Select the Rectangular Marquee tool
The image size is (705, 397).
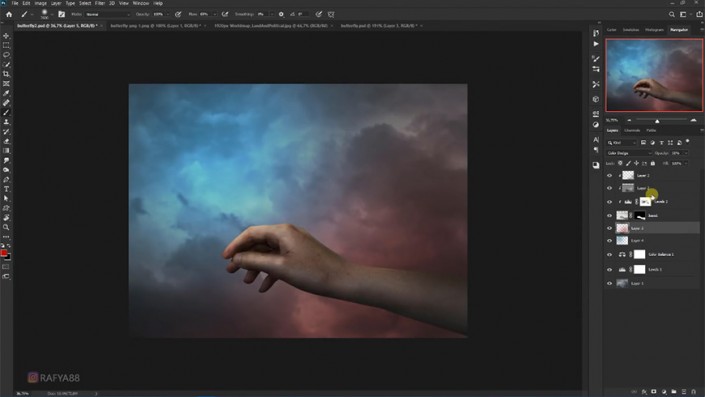pos(6,45)
